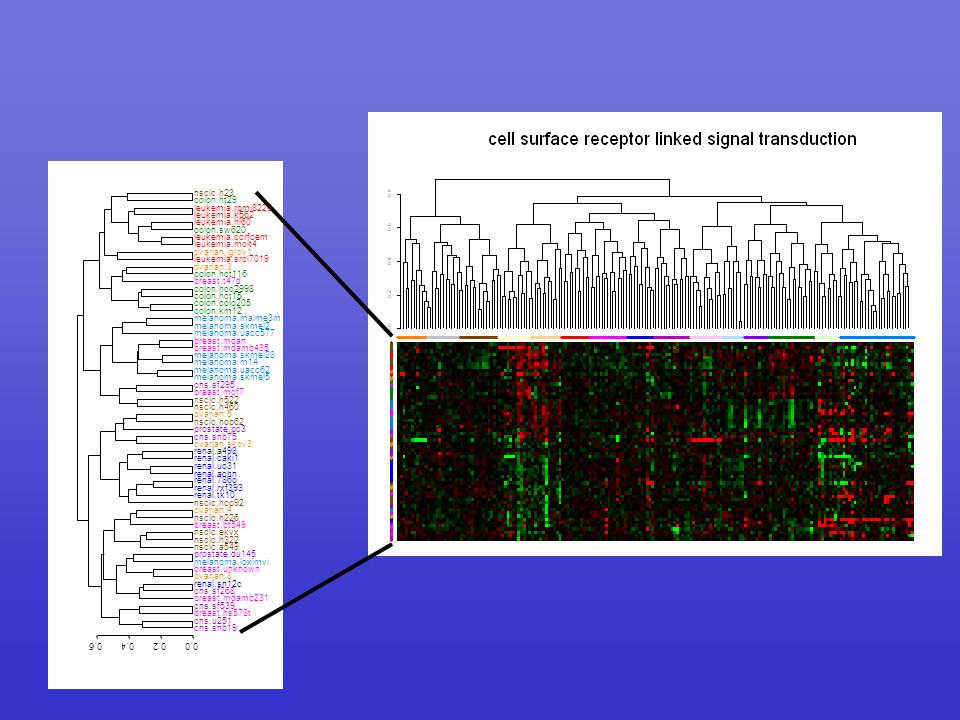Image resolution: width=960 pixels, height=720 pixels.
Task: Select the 'colon.km12' label
Action: pyautogui.click(x=218, y=311)
